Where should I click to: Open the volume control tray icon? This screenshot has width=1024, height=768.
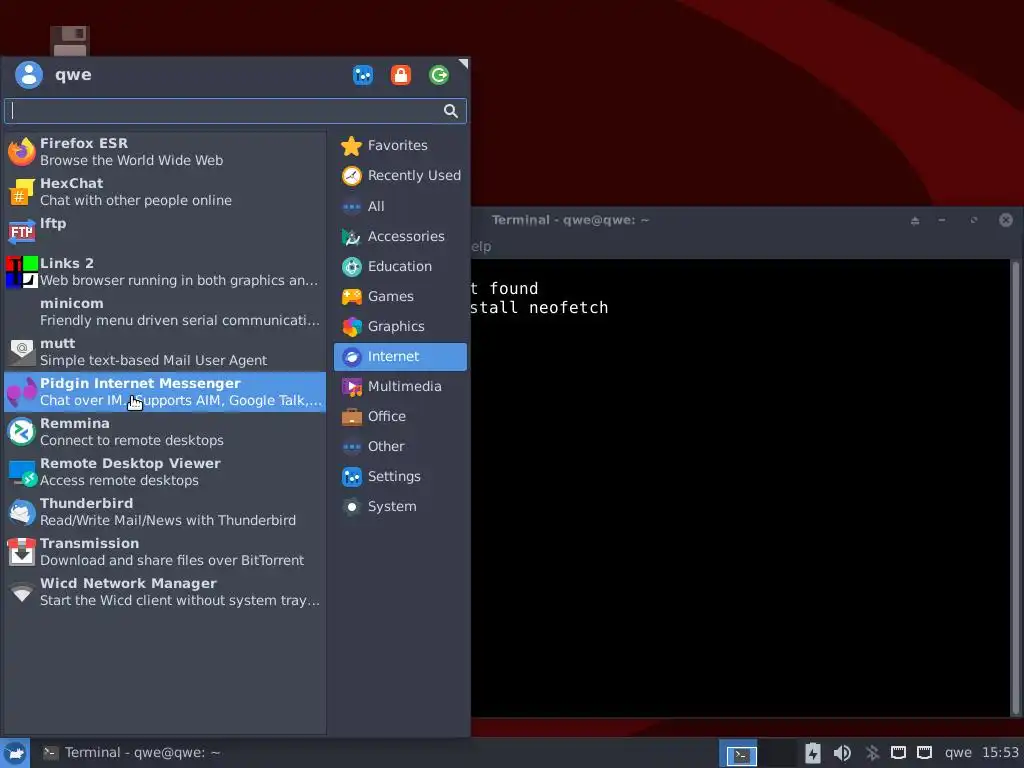coord(842,753)
